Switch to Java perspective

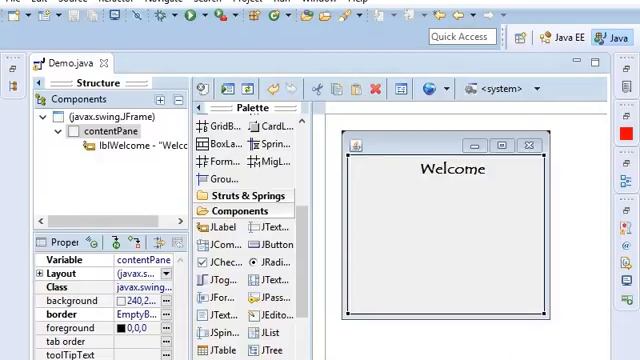(x=611, y=38)
